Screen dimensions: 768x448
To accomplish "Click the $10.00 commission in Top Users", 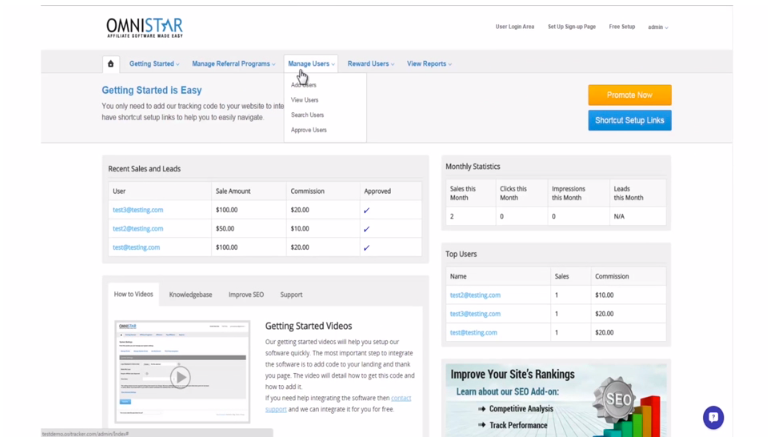I will [x=604, y=295].
